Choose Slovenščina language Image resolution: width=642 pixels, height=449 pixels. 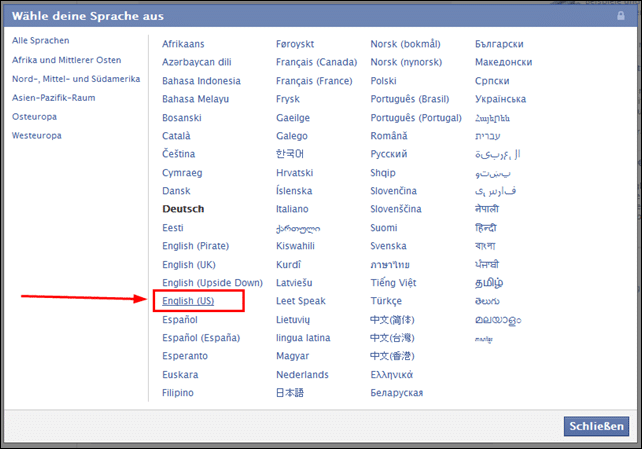(396, 209)
